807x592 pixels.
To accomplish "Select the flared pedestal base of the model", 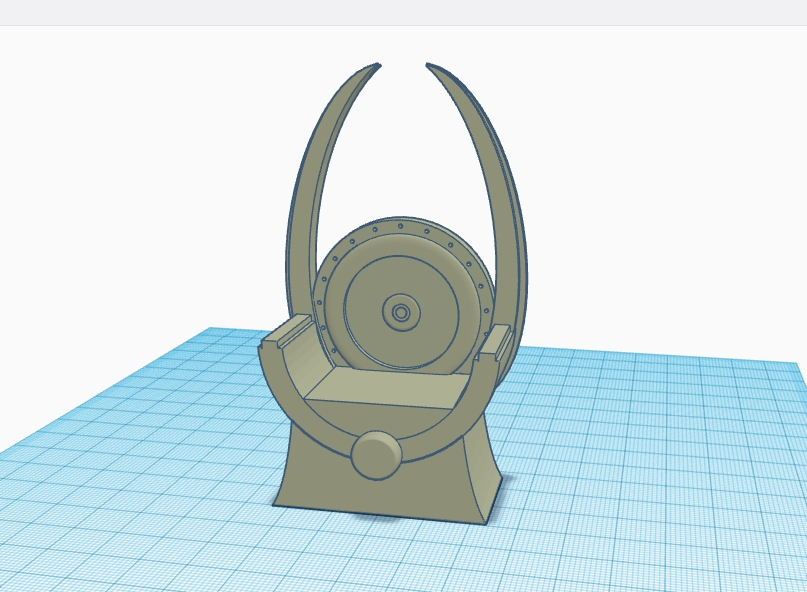I will pyautogui.click(x=389, y=486).
